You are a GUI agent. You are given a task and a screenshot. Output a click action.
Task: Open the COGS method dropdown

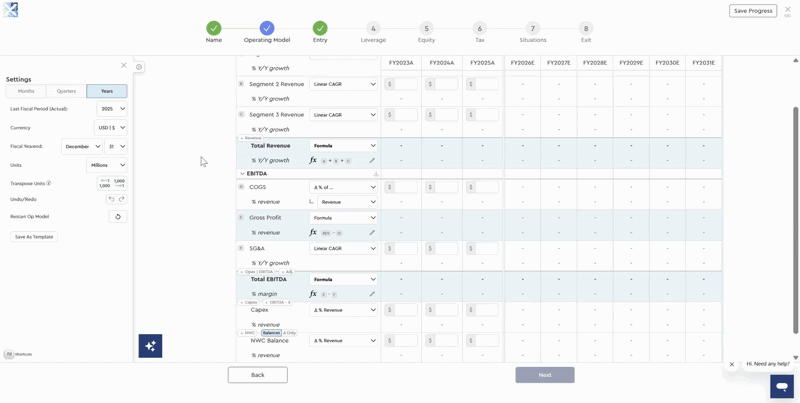(x=343, y=187)
